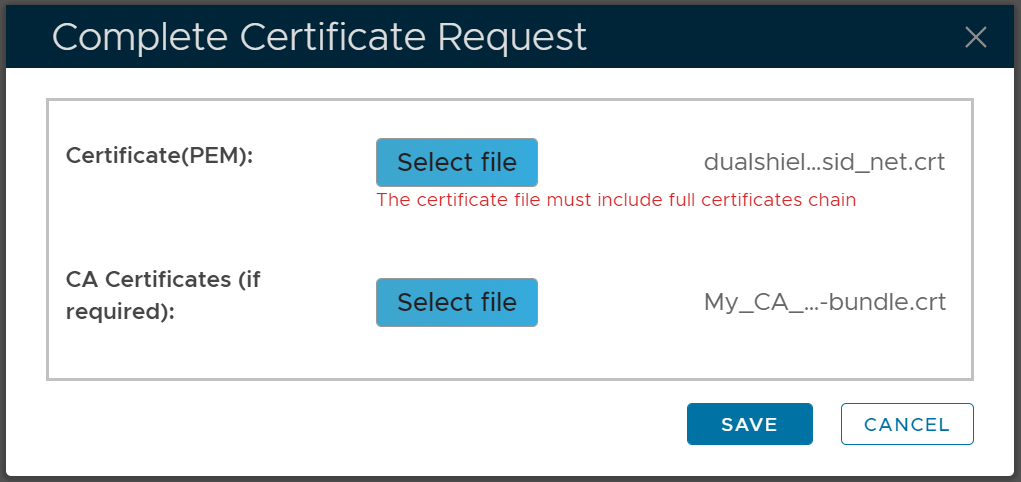Select the uploaded PEM certificate filename text
The image size is (1021, 482).
click(824, 162)
